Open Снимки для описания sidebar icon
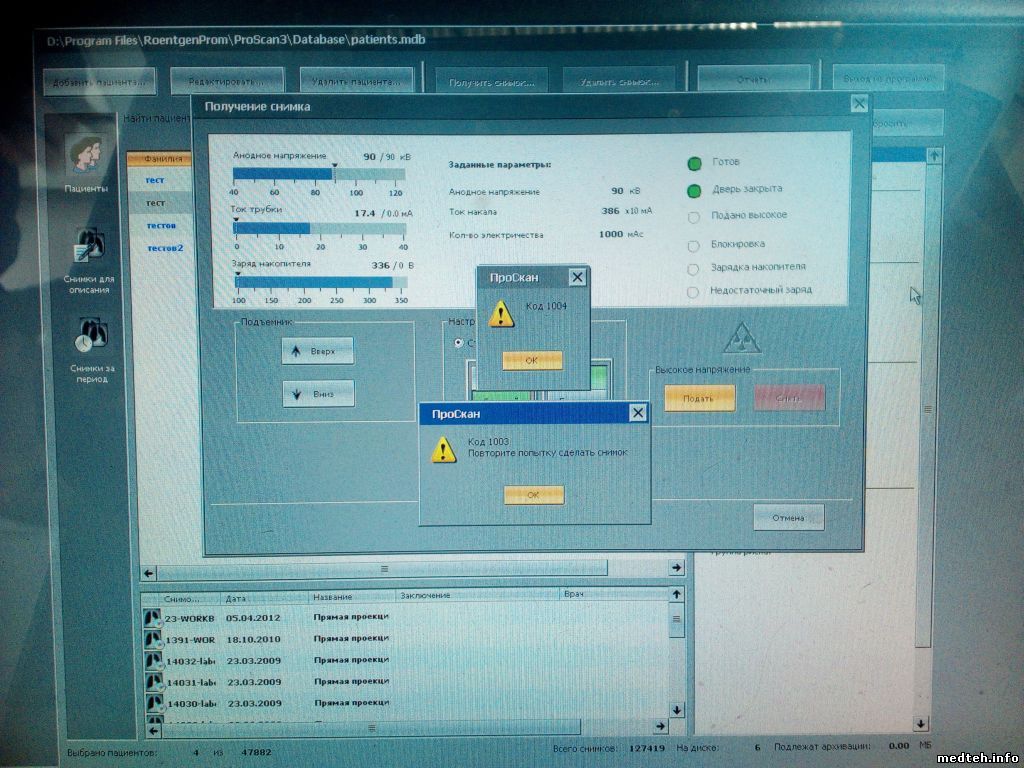 (88, 249)
